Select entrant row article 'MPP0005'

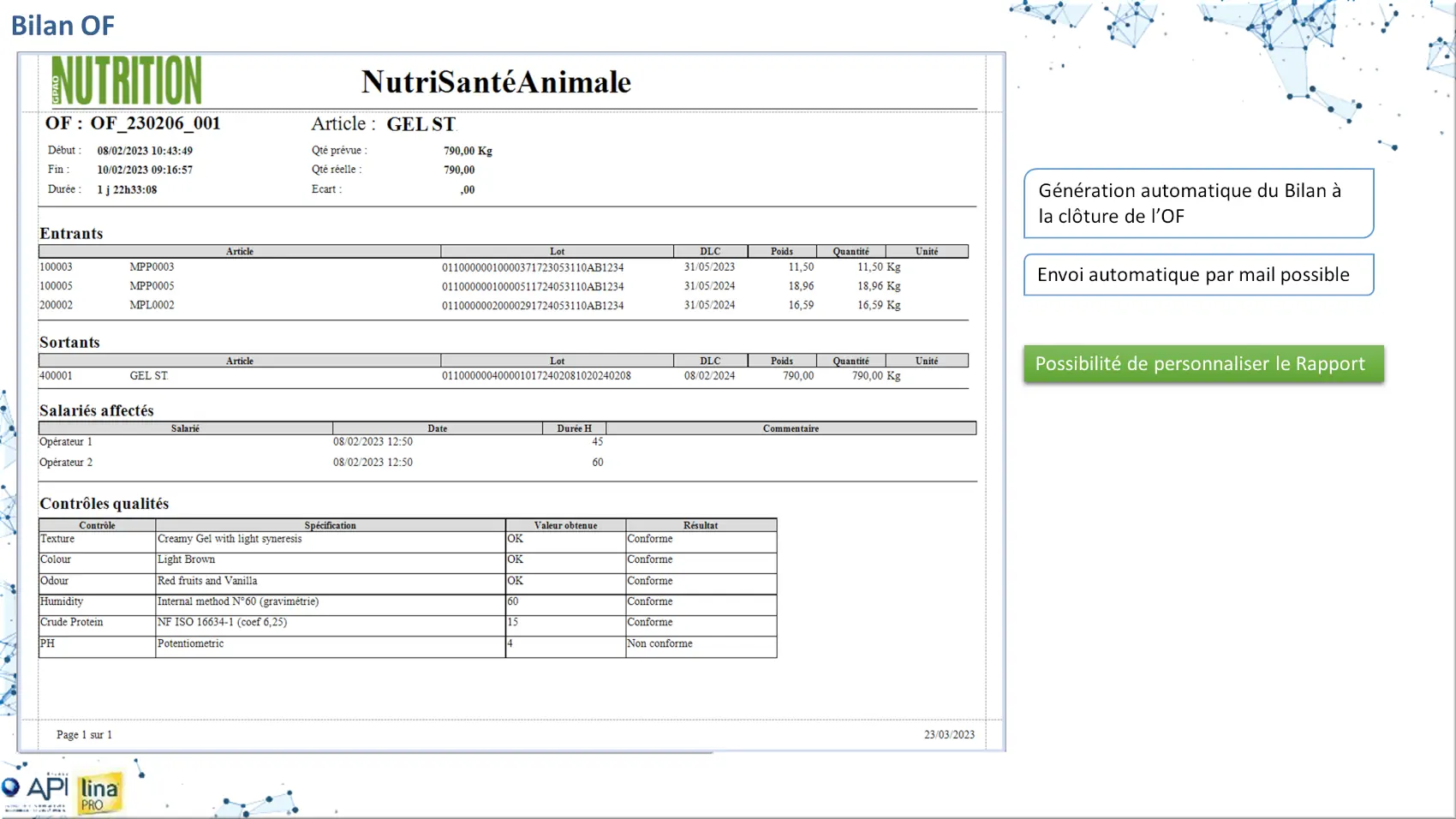[x=152, y=286]
